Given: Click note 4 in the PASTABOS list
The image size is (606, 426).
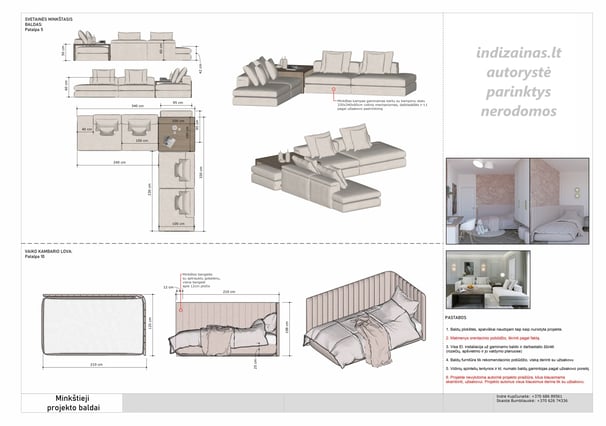Looking at the screenshot, I should (x=509, y=360).
